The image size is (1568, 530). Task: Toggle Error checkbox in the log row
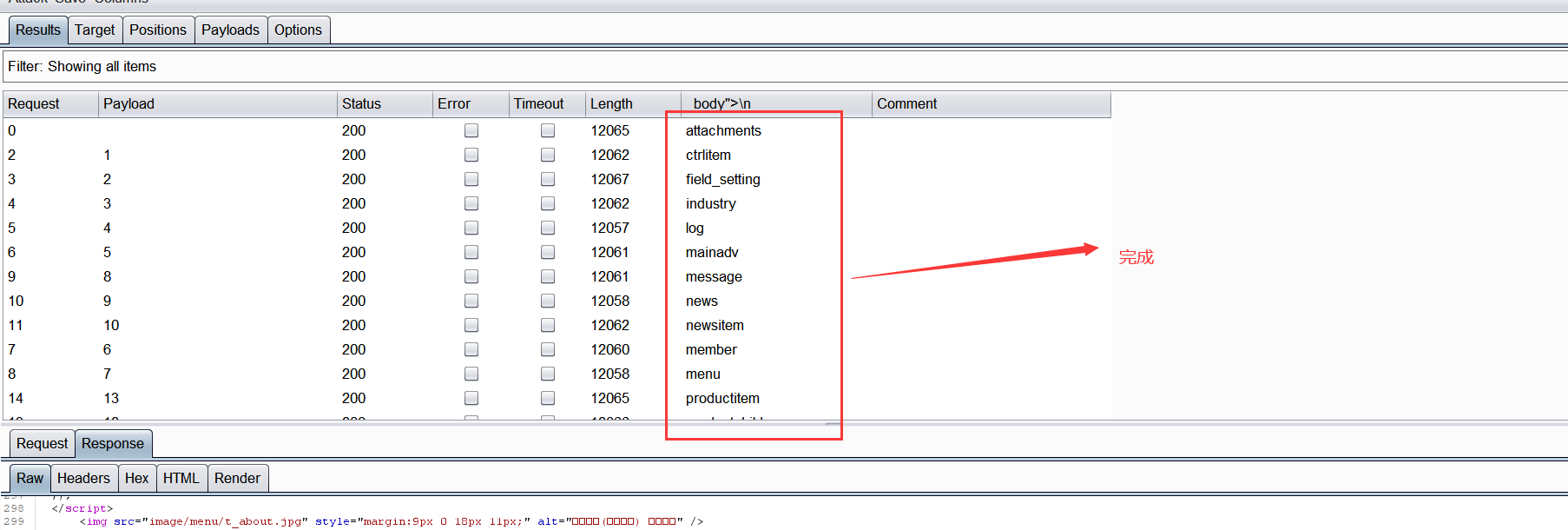tap(471, 228)
